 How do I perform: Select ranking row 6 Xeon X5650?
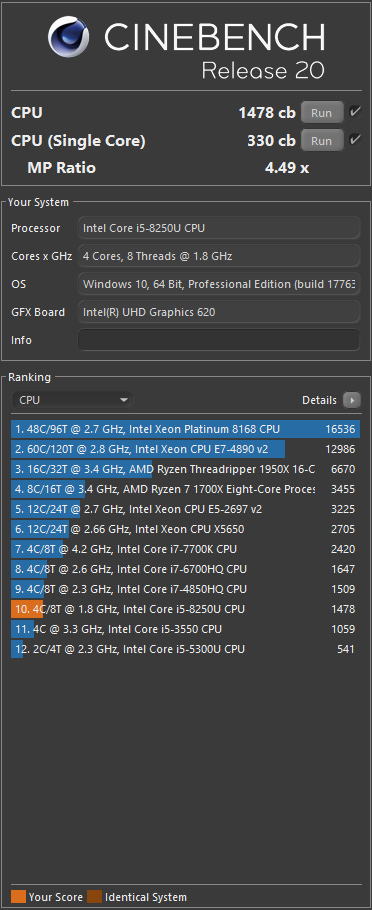pos(186,529)
